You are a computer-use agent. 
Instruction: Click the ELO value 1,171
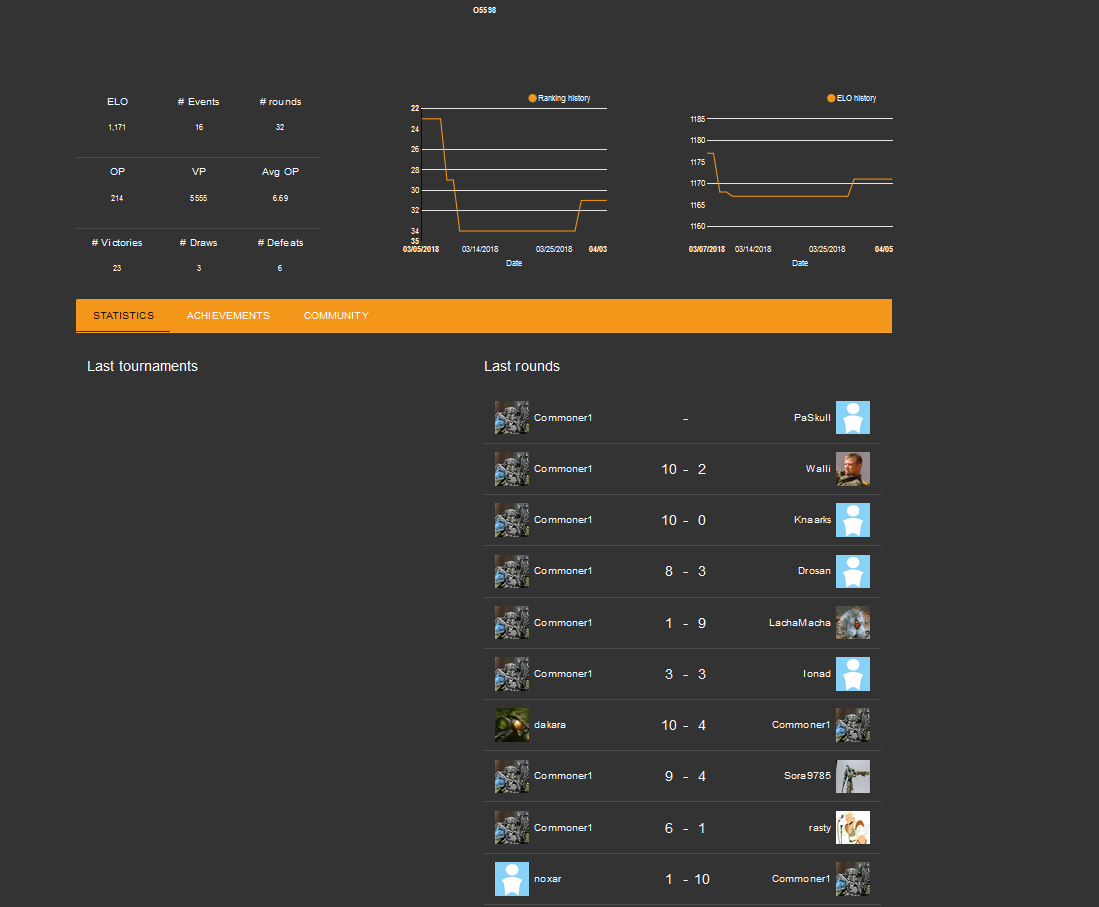click(x=117, y=128)
